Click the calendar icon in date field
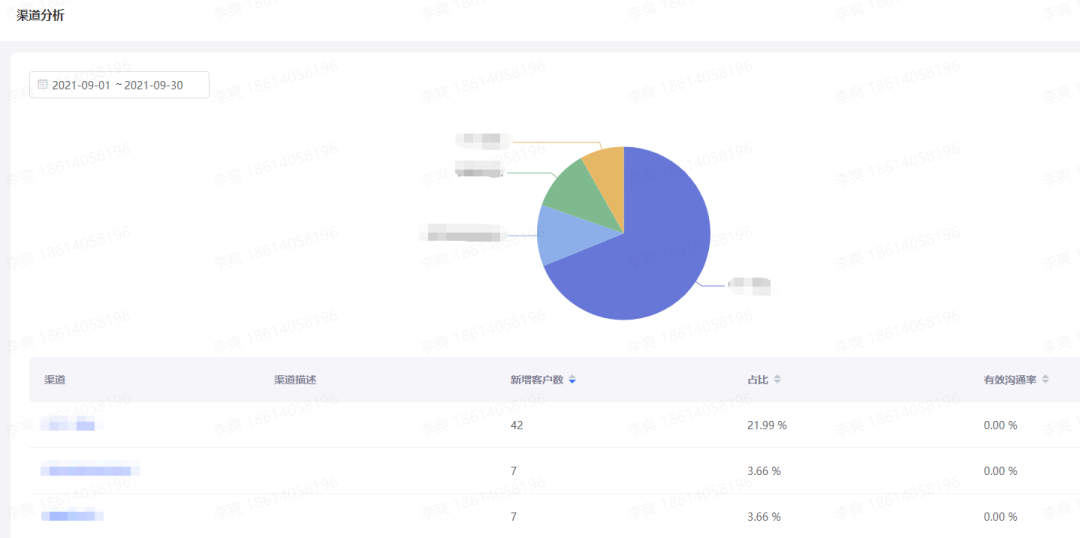The image size is (1080, 538). [43, 85]
